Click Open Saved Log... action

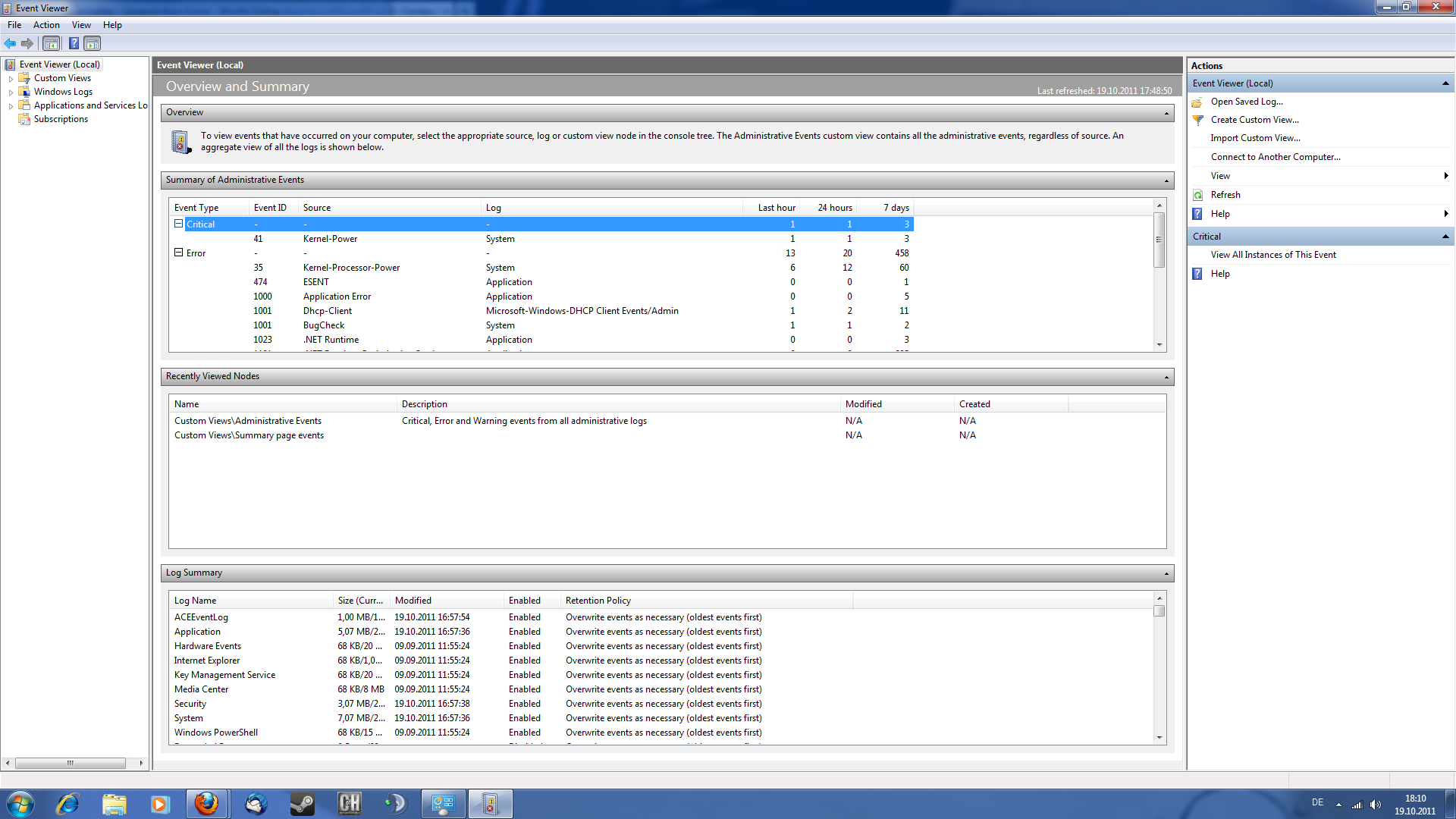[1247, 102]
